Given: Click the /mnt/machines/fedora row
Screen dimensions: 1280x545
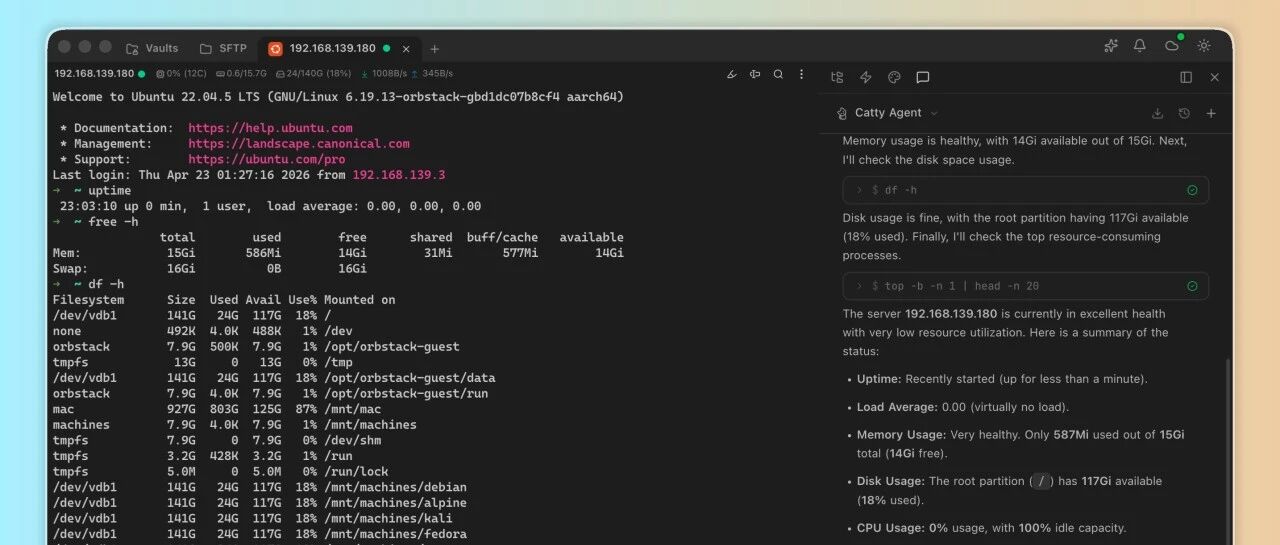Looking at the screenshot, I should point(260,534).
